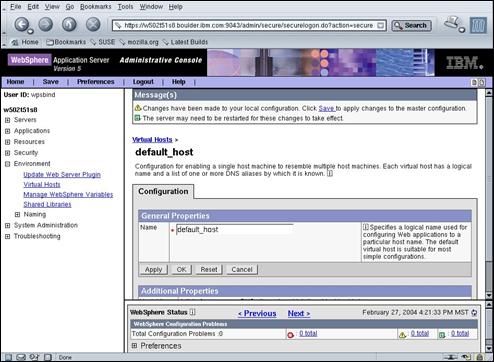Click the browser Search button
494x362 pixels.
tap(411, 25)
